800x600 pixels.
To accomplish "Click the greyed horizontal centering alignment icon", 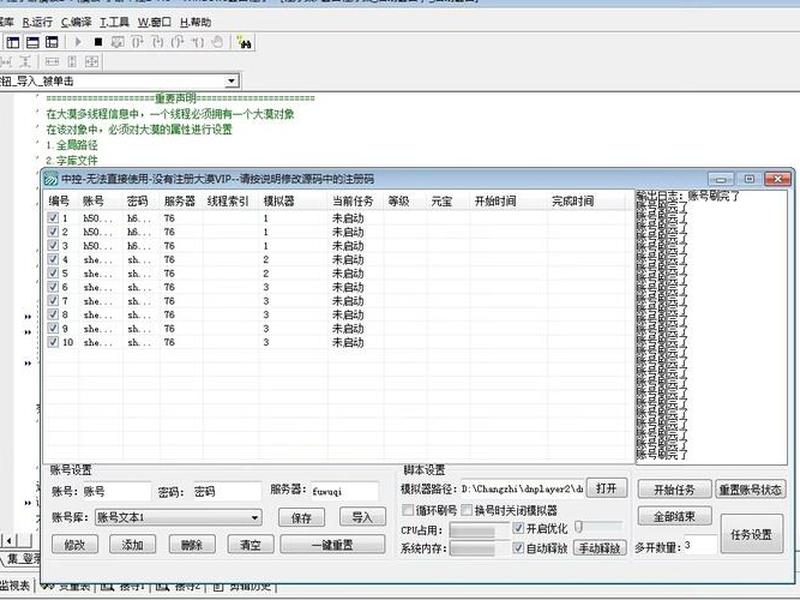I will click(52, 62).
